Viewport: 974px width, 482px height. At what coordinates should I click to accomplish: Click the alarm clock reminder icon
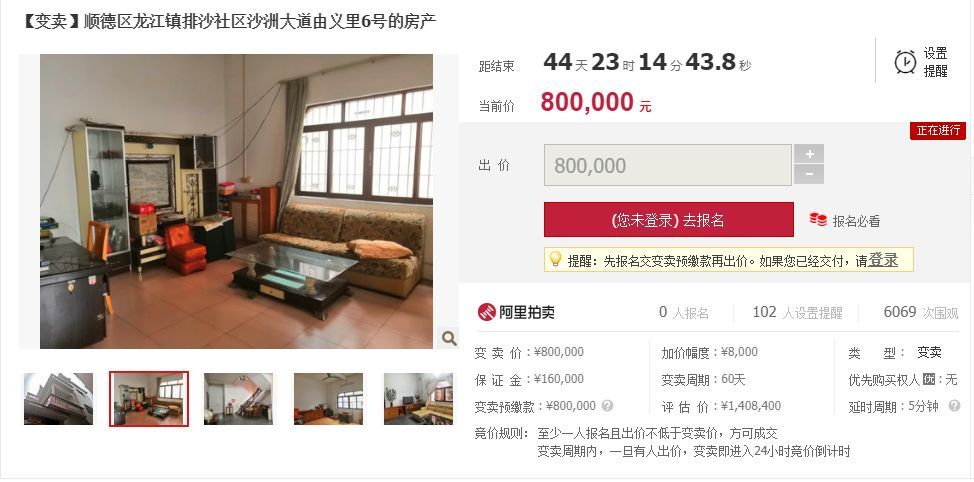(x=905, y=62)
